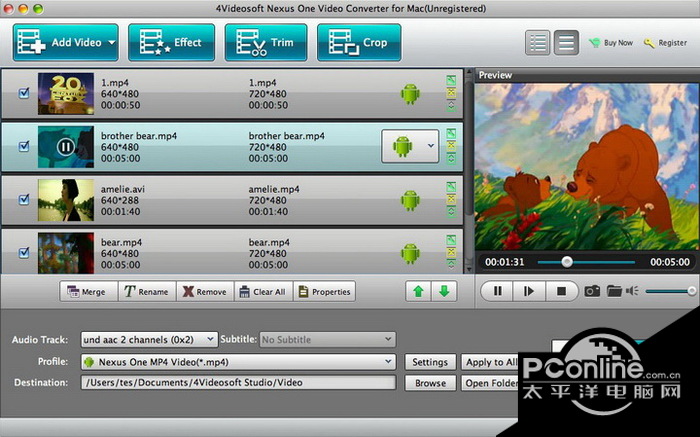Select the 1.mp4 video thumbnail
The height and width of the screenshot is (437, 700).
pos(66,94)
